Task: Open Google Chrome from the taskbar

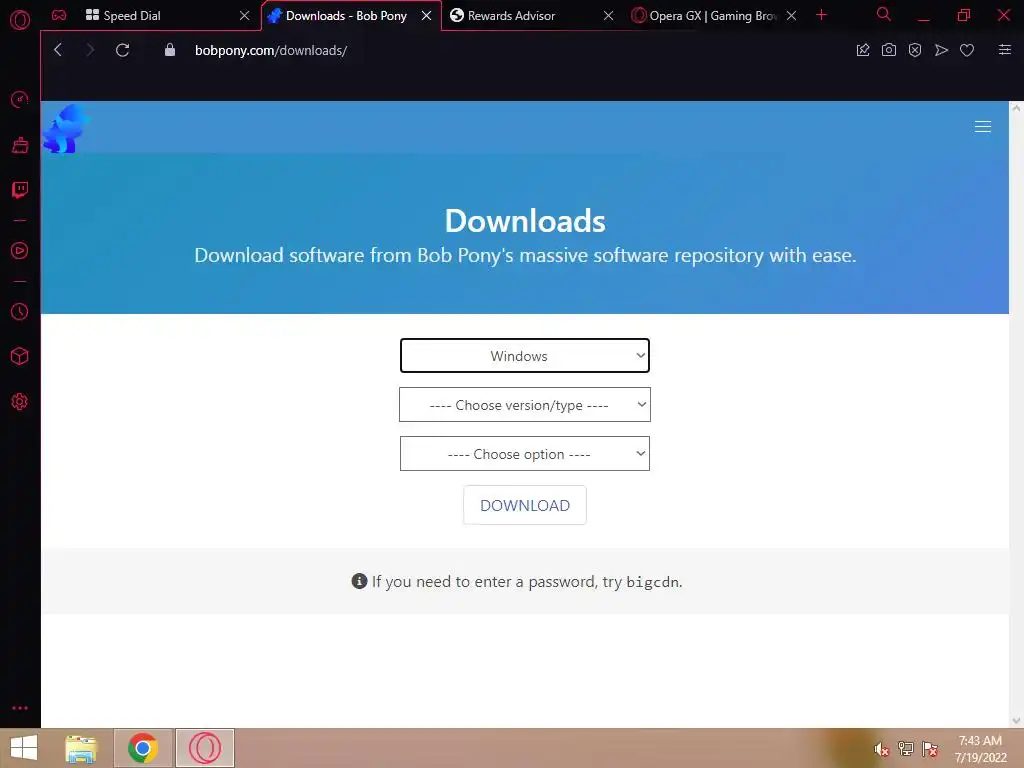Action: pos(143,748)
